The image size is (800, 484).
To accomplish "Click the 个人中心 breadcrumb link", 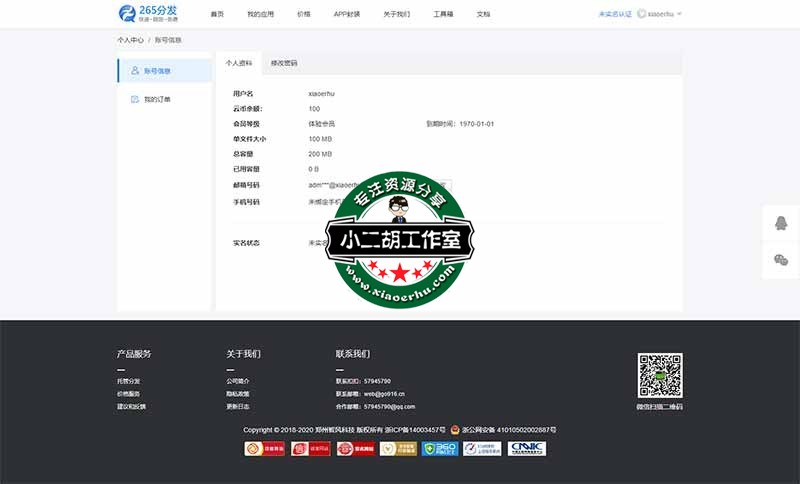I will pos(130,41).
